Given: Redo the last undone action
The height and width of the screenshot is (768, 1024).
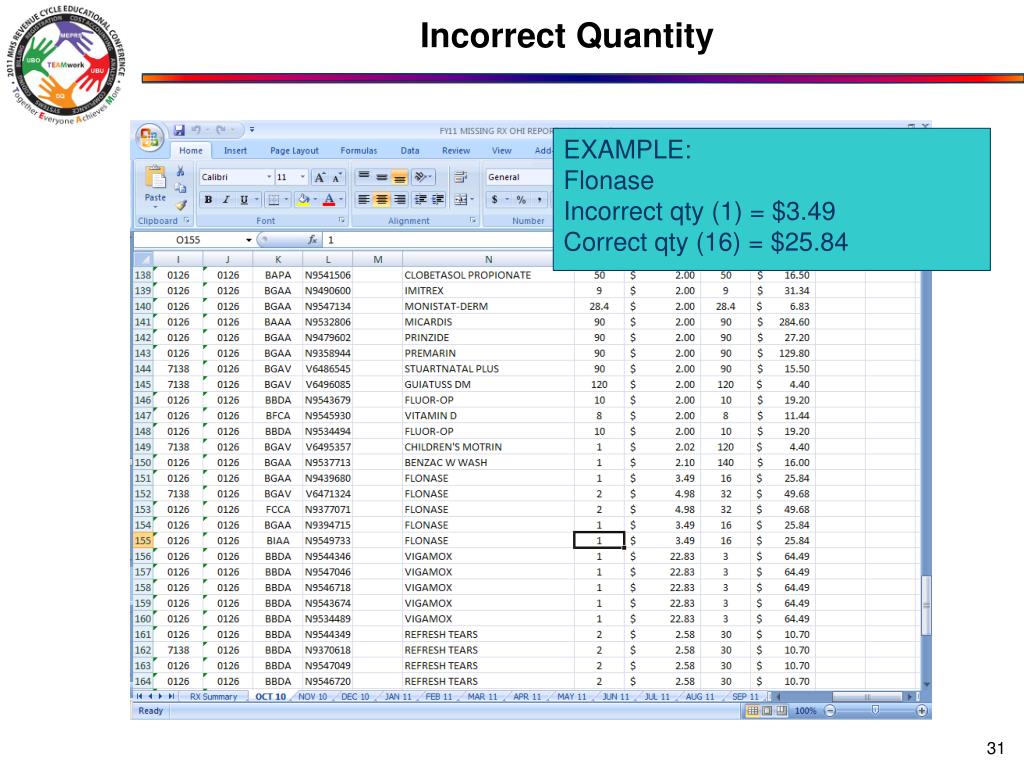Looking at the screenshot, I should click(x=221, y=130).
